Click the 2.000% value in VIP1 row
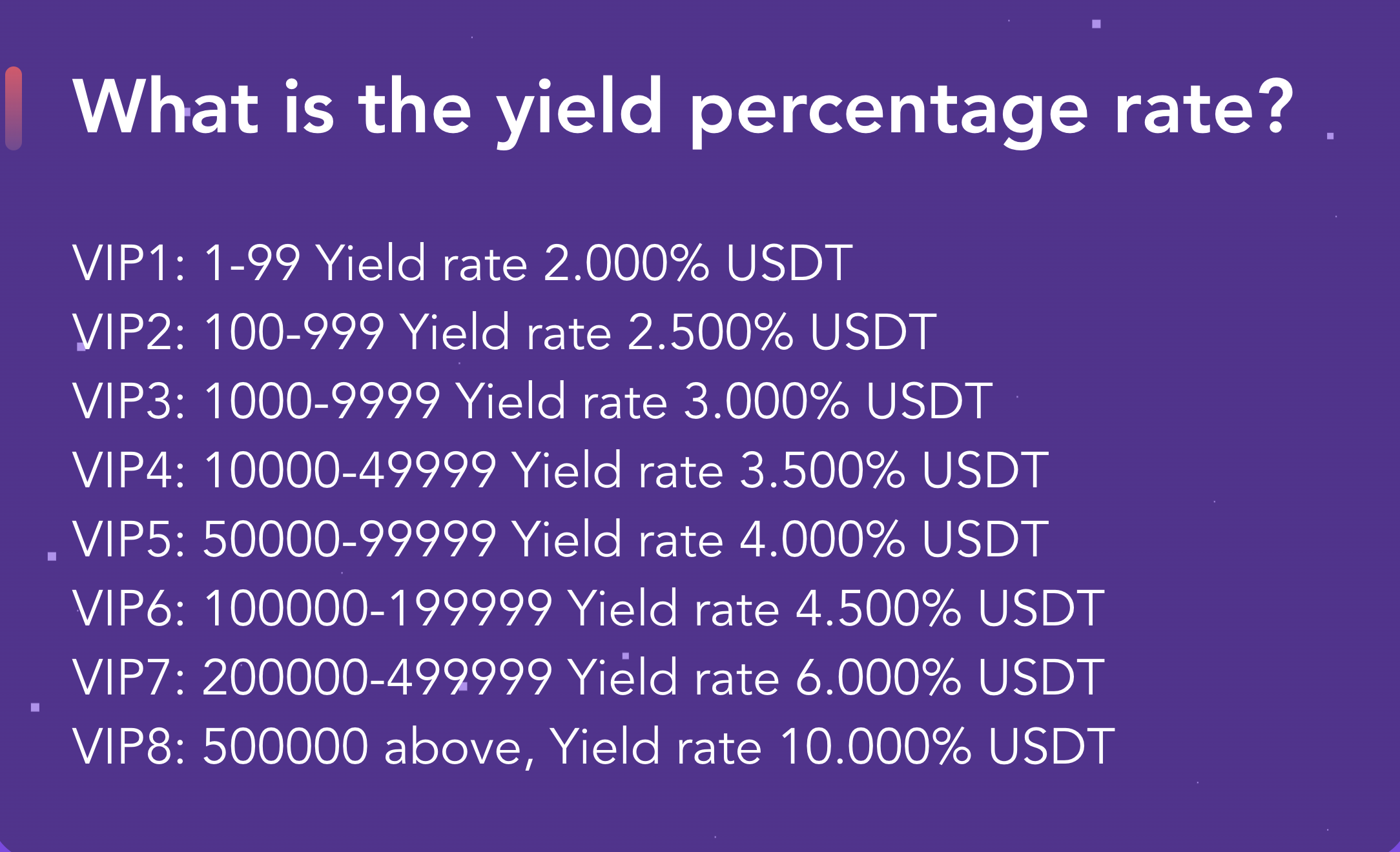The height and width of the screenshot is (852, 1400). [626, 263]
